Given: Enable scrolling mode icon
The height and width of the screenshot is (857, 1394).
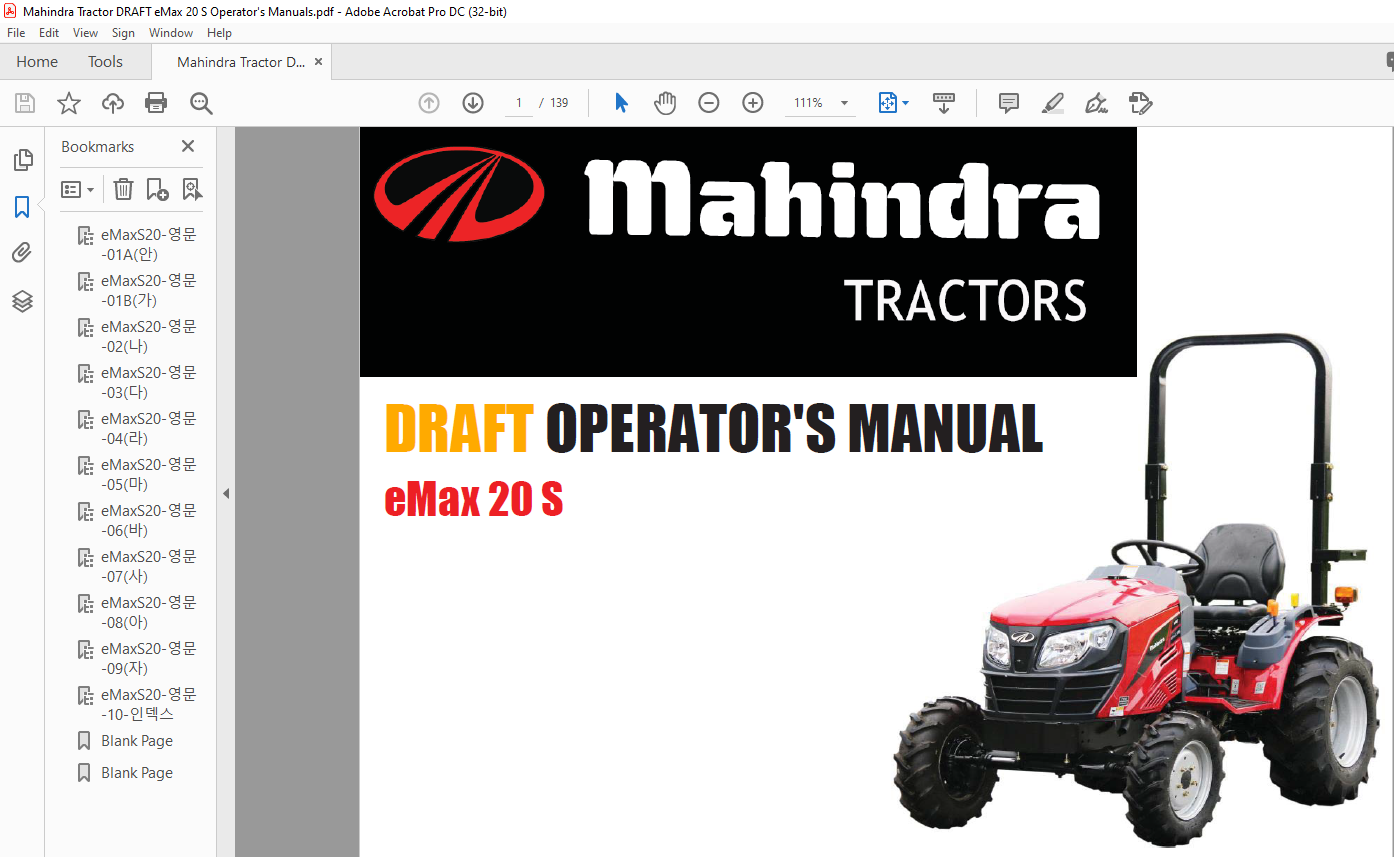Looking at the screenshot, I should [x=944, y=103].
